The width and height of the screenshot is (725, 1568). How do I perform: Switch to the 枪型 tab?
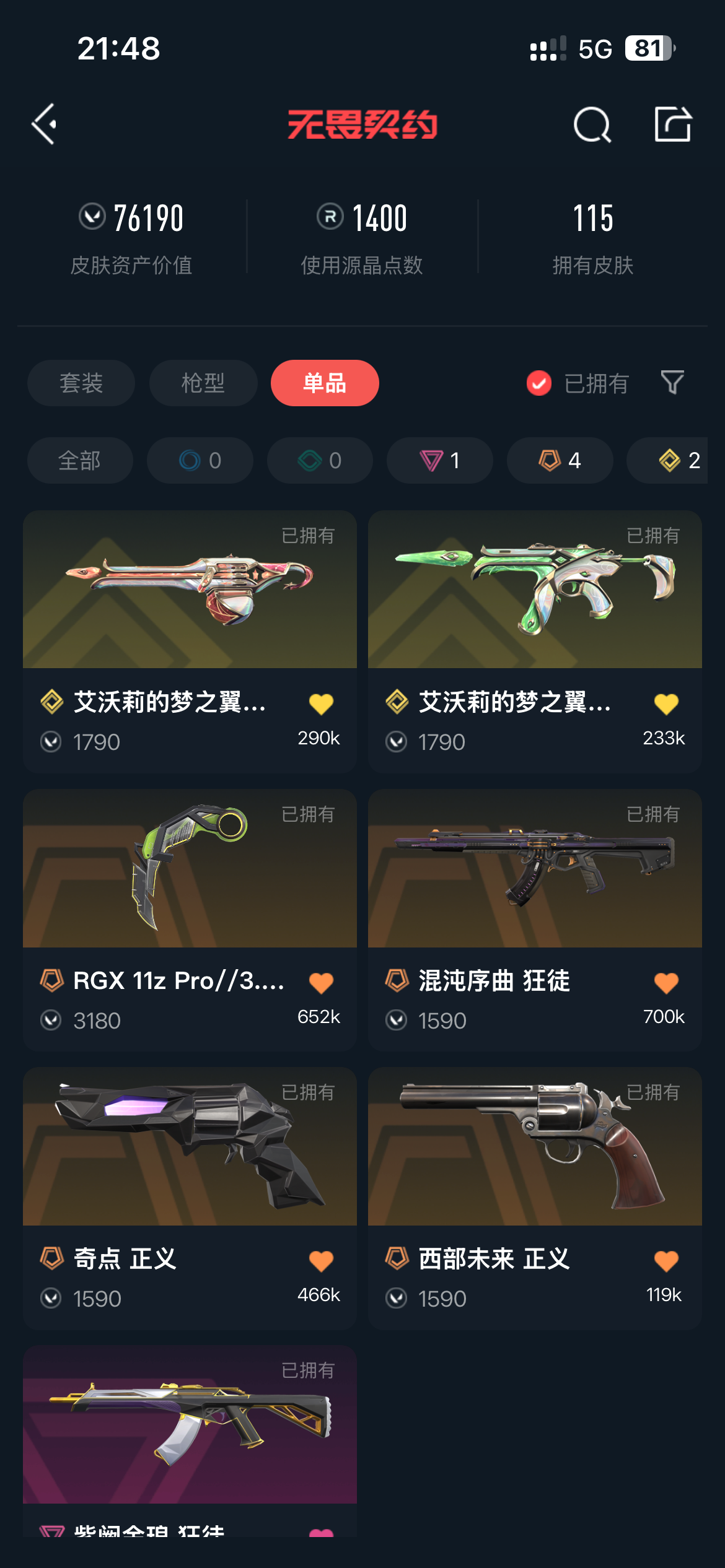[x=203, y=383]
